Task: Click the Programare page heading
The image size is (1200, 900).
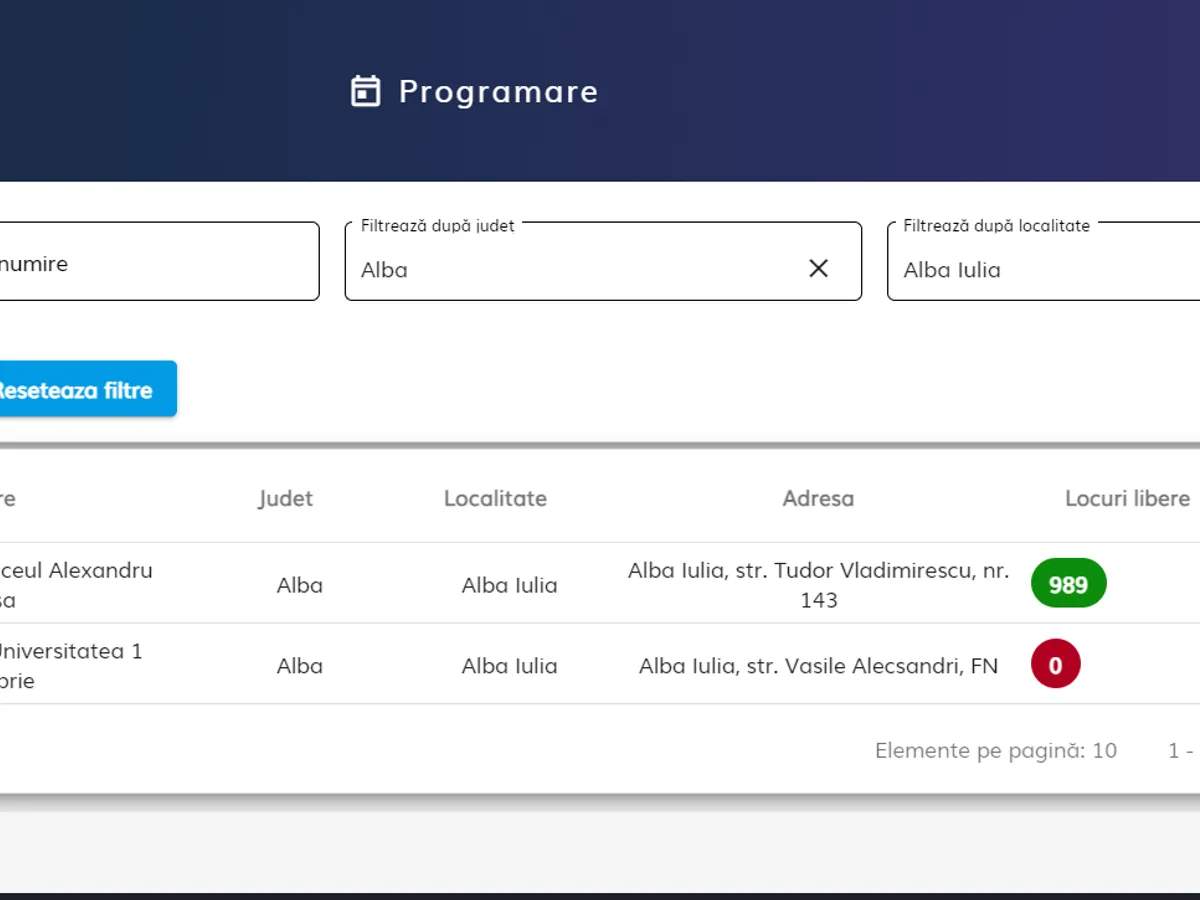Action: pos(498,92)
